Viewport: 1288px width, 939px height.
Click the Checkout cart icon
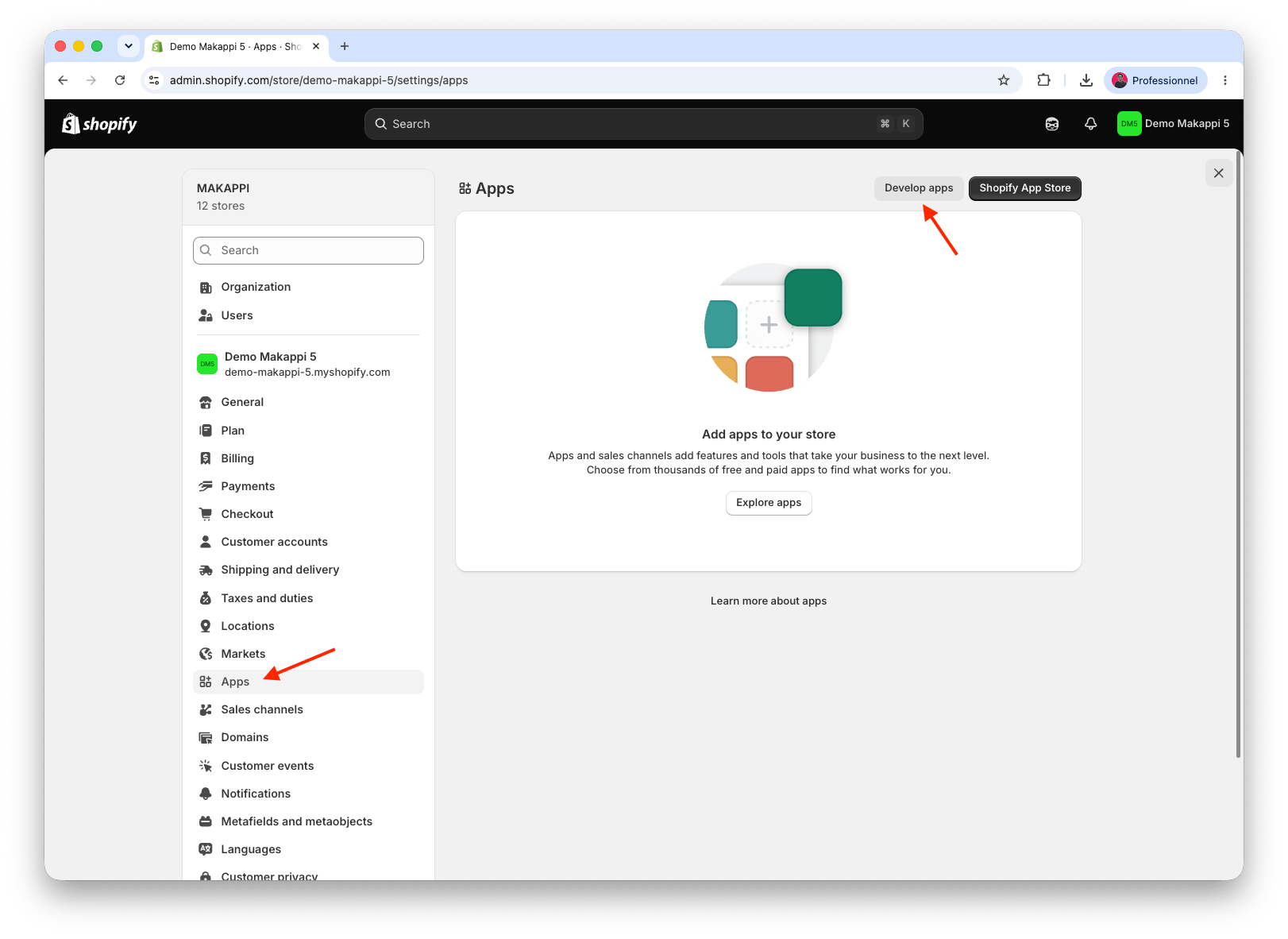206,514
